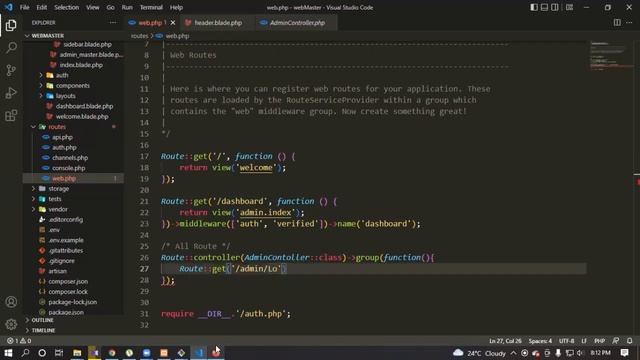Click the routes breadcrumb
640x360 pixels.
(x=139, y=36)
